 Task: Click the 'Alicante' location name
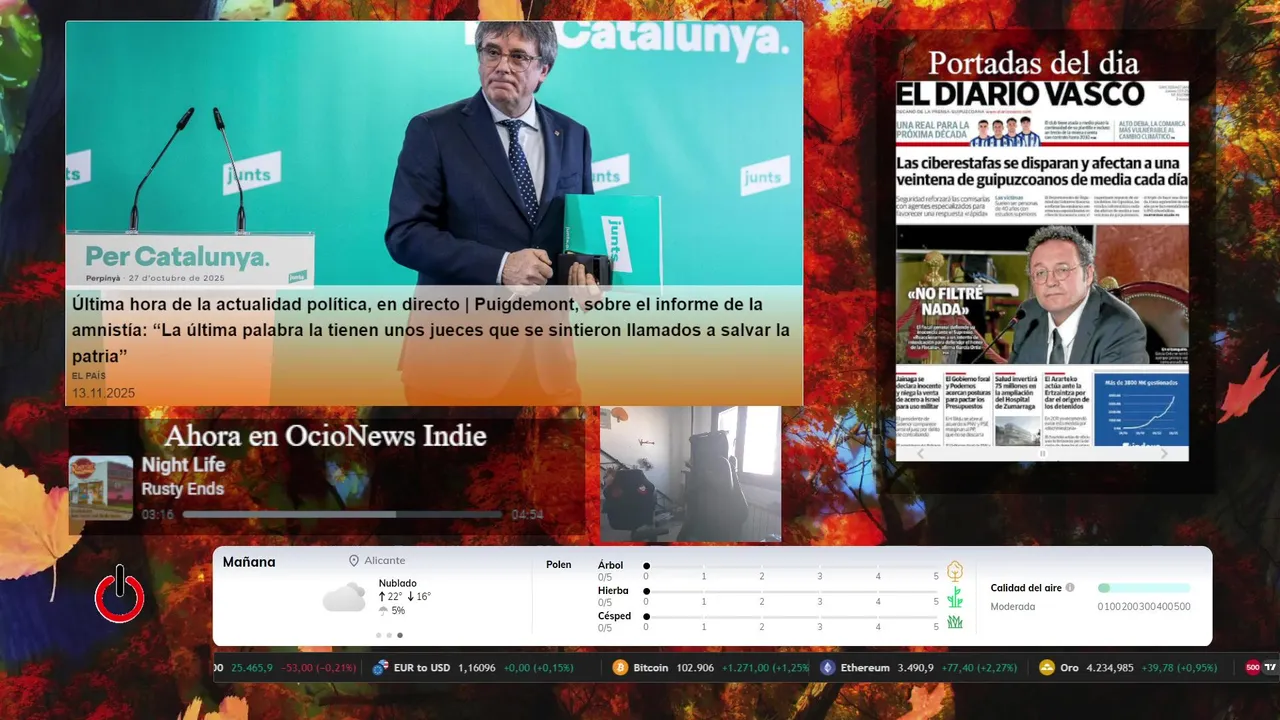coord(385,561)
